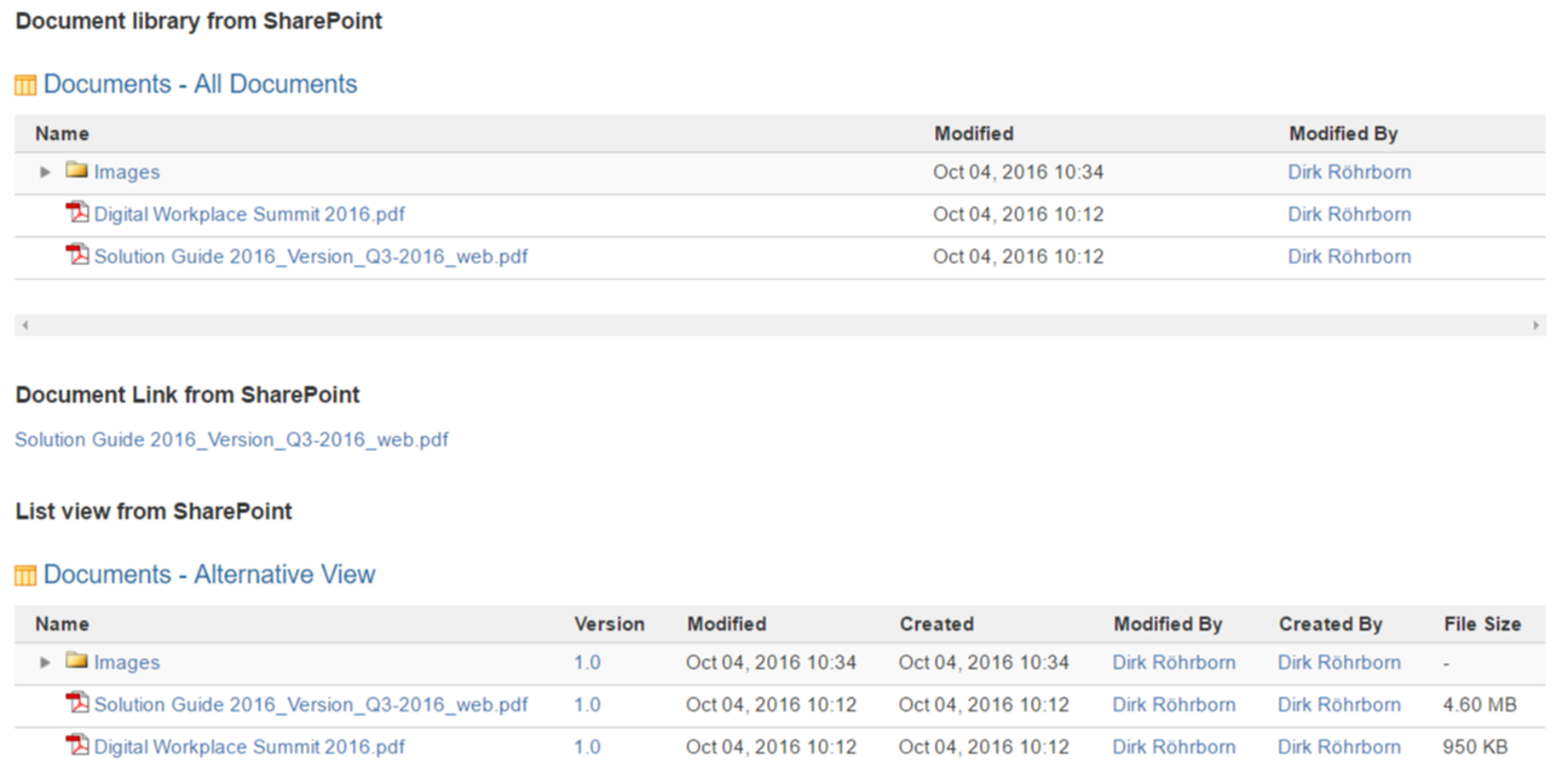Open the Documents - All Documents title link

[200, 84]
